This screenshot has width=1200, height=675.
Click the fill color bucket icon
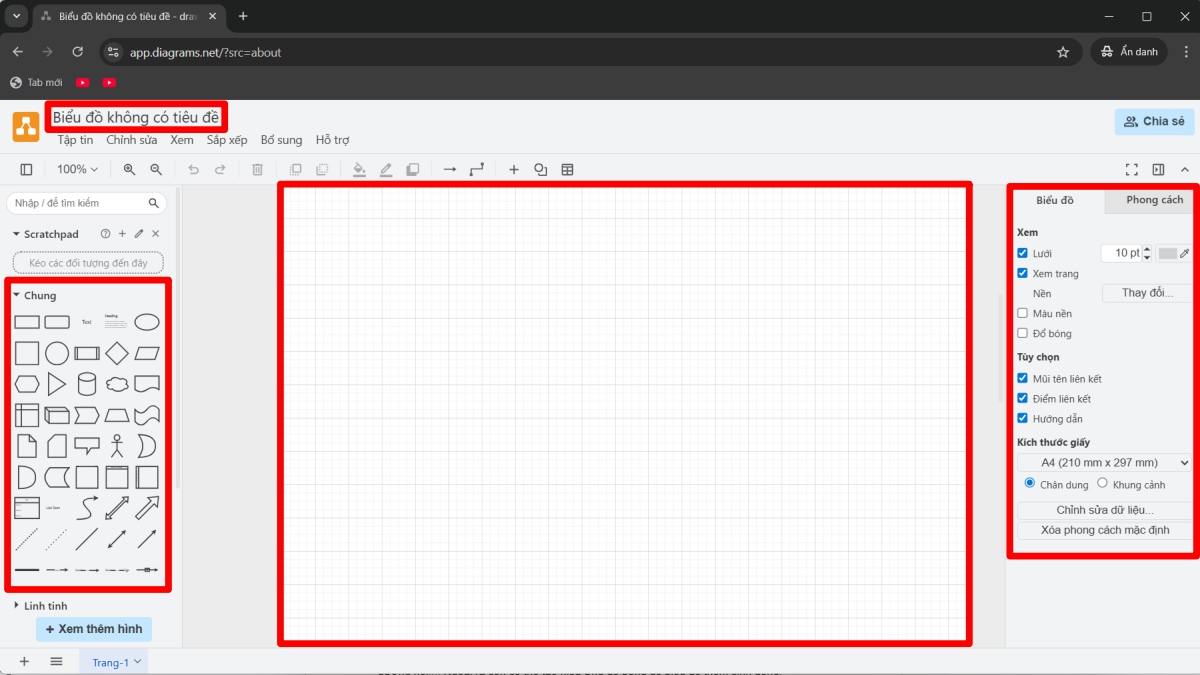[x=359, y=170]
